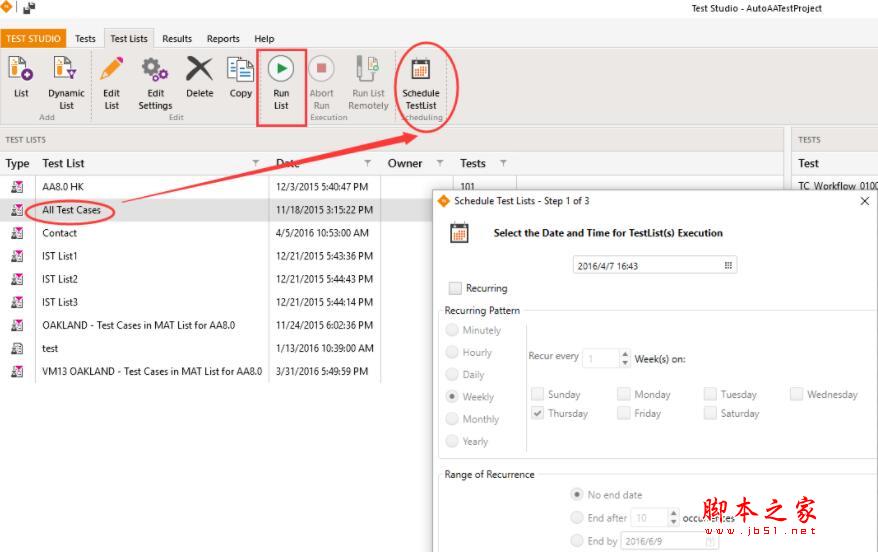Check the Tuesday checkbox
Viewport: 878px width, 552px height.
click(x=710, y=394)
